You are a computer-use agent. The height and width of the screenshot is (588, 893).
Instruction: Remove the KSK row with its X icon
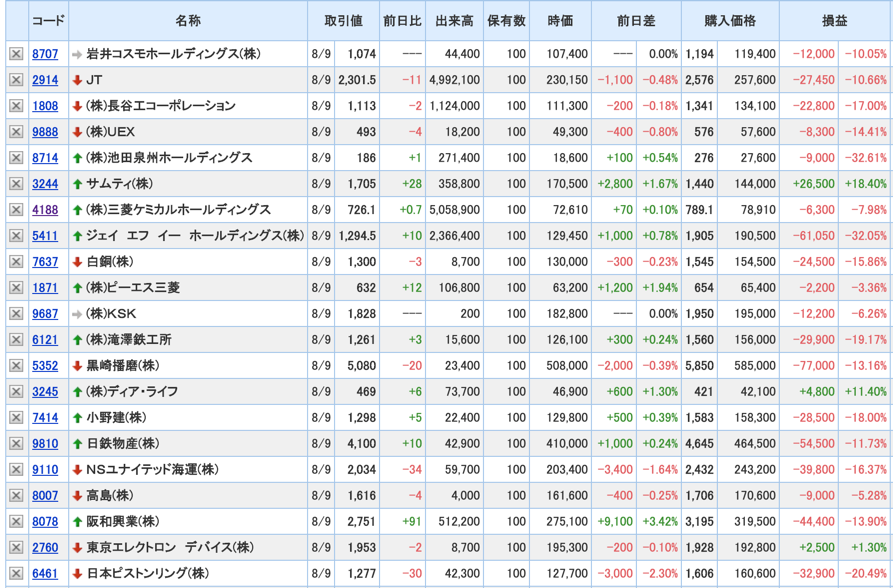[x=16, y=313]
